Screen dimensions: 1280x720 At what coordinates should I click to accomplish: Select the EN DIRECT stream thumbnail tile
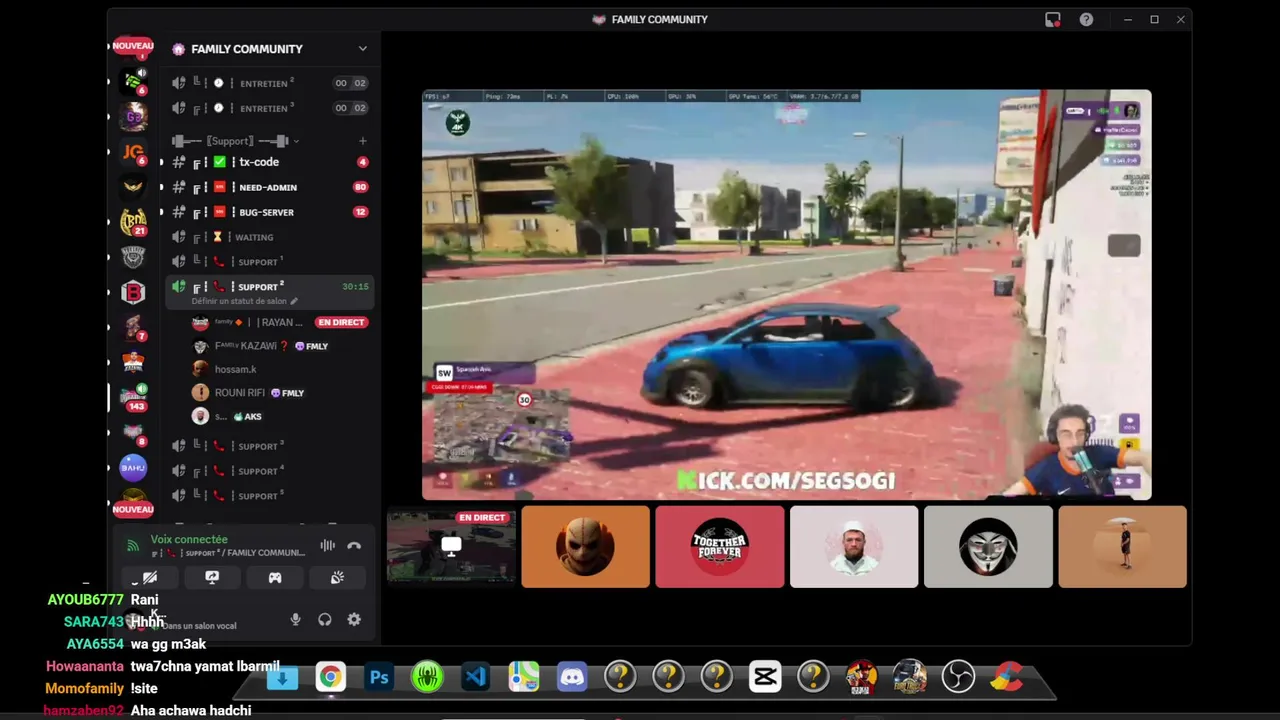tap(452, 547)
